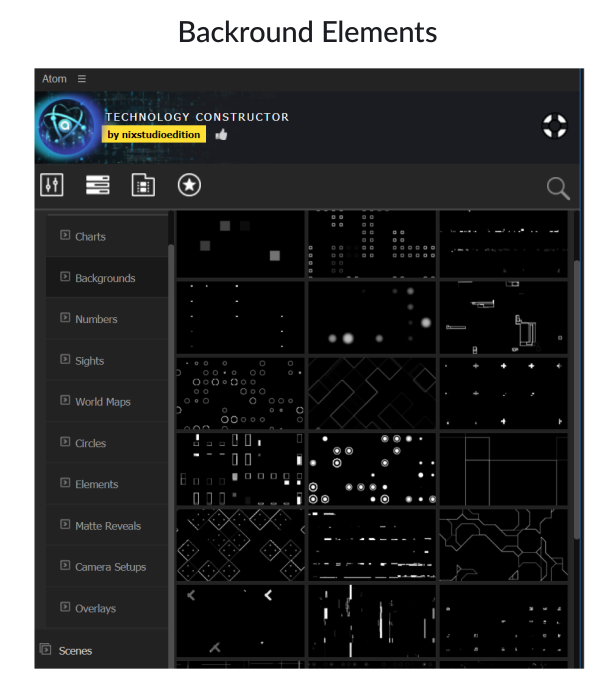
Task: Click the four-segment circle icon in header
Action: click(554, 126)
